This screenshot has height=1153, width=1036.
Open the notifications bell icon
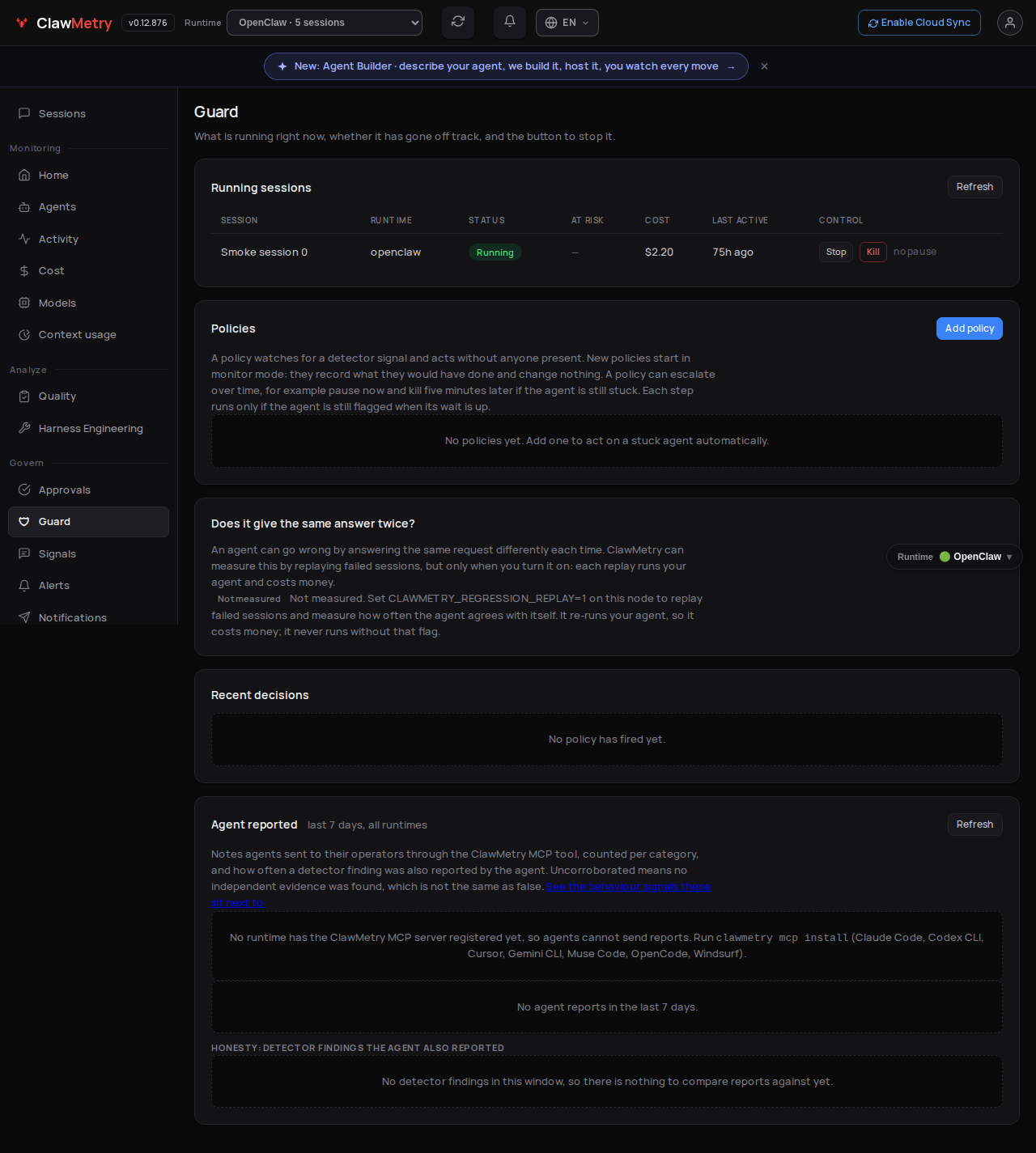pos(510,23)
